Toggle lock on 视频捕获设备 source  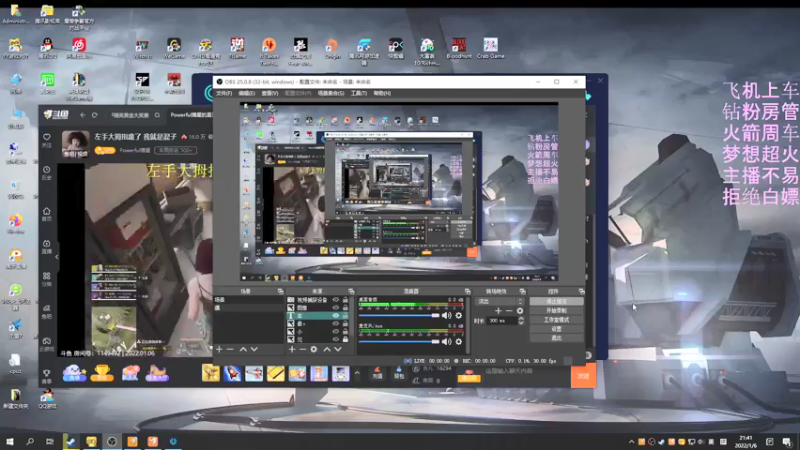click(345, 300)
